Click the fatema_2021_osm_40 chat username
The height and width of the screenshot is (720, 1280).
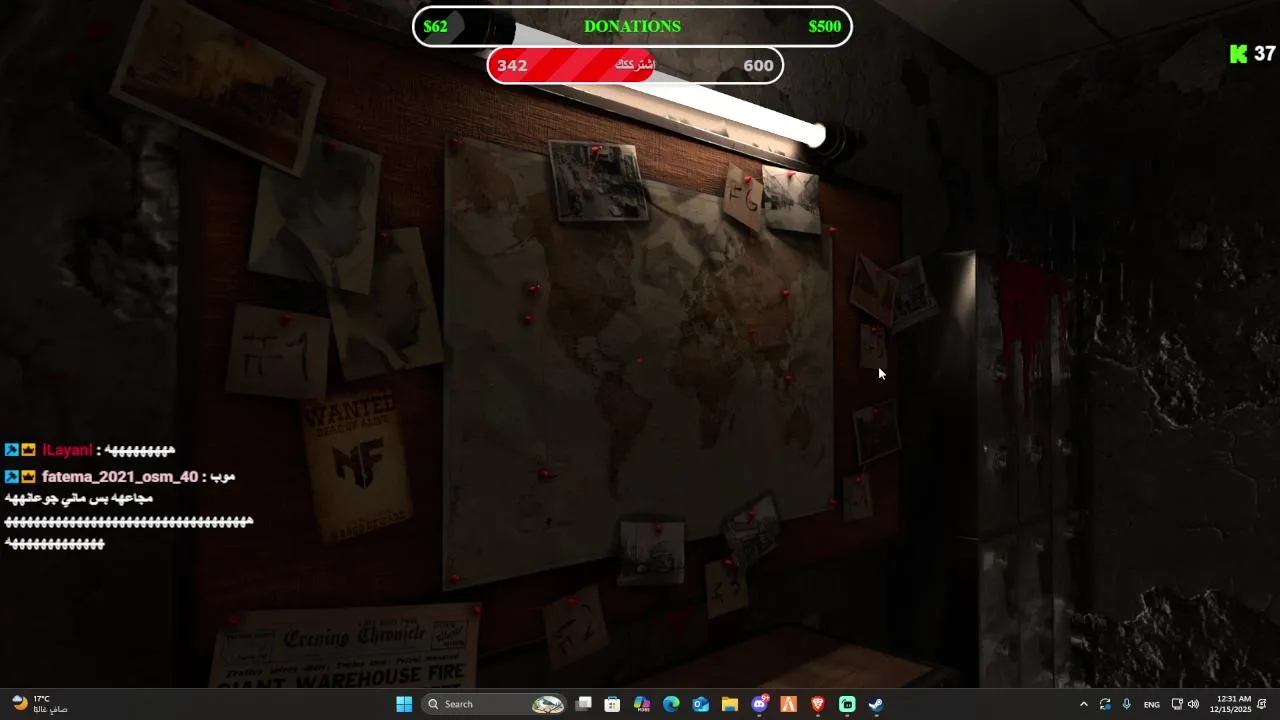click(120, 477)
